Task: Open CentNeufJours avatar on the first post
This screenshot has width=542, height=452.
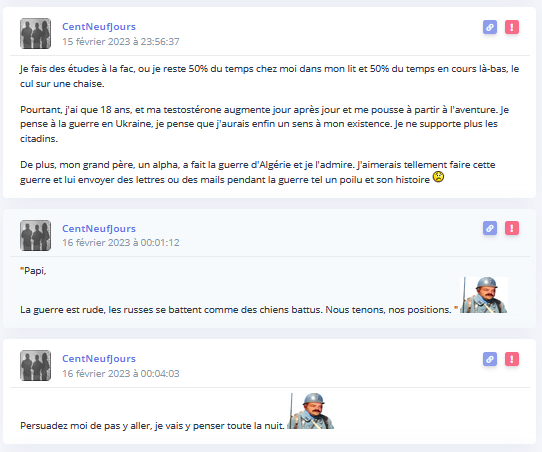Action: (x=36, y=34)
